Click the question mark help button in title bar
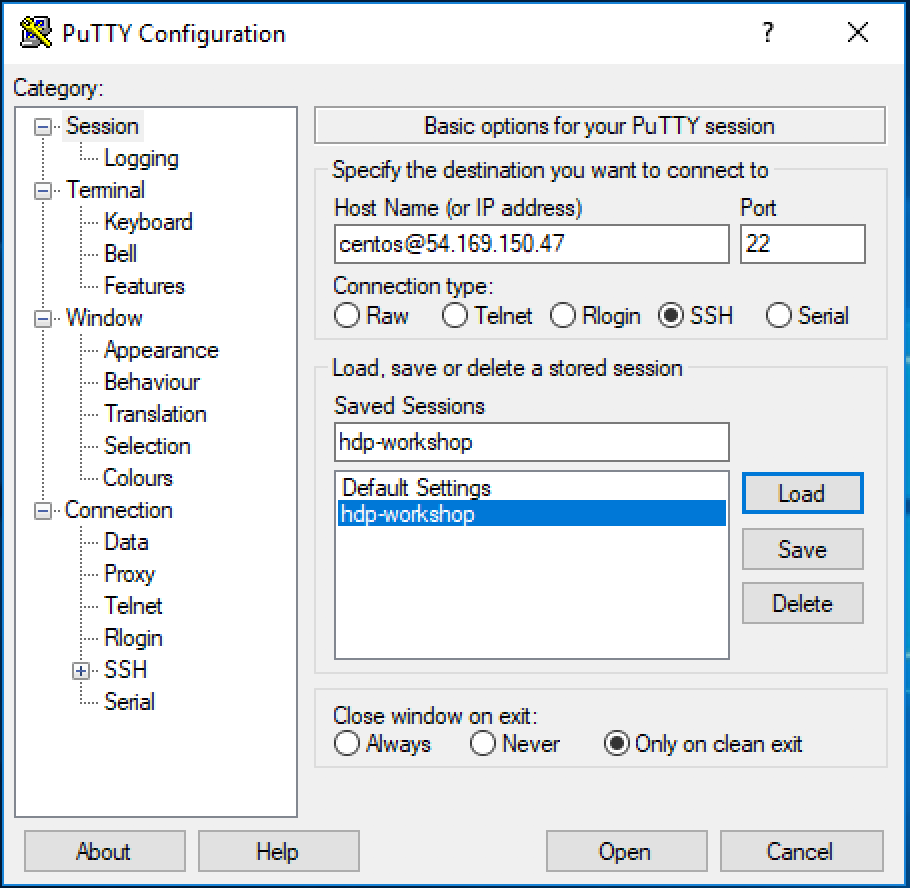This screenshot has width=910, height=888. tap(768, 33)
